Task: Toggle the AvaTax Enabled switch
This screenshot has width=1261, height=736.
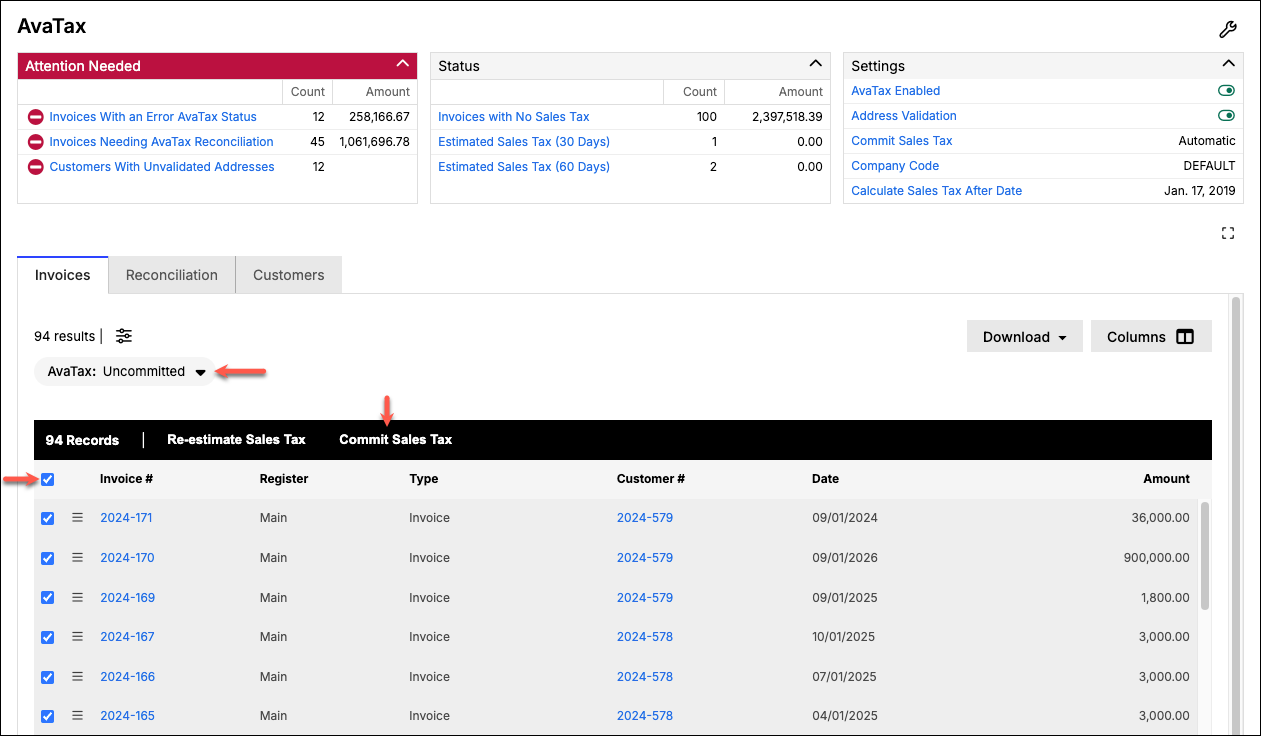Action: (1226, 91)
